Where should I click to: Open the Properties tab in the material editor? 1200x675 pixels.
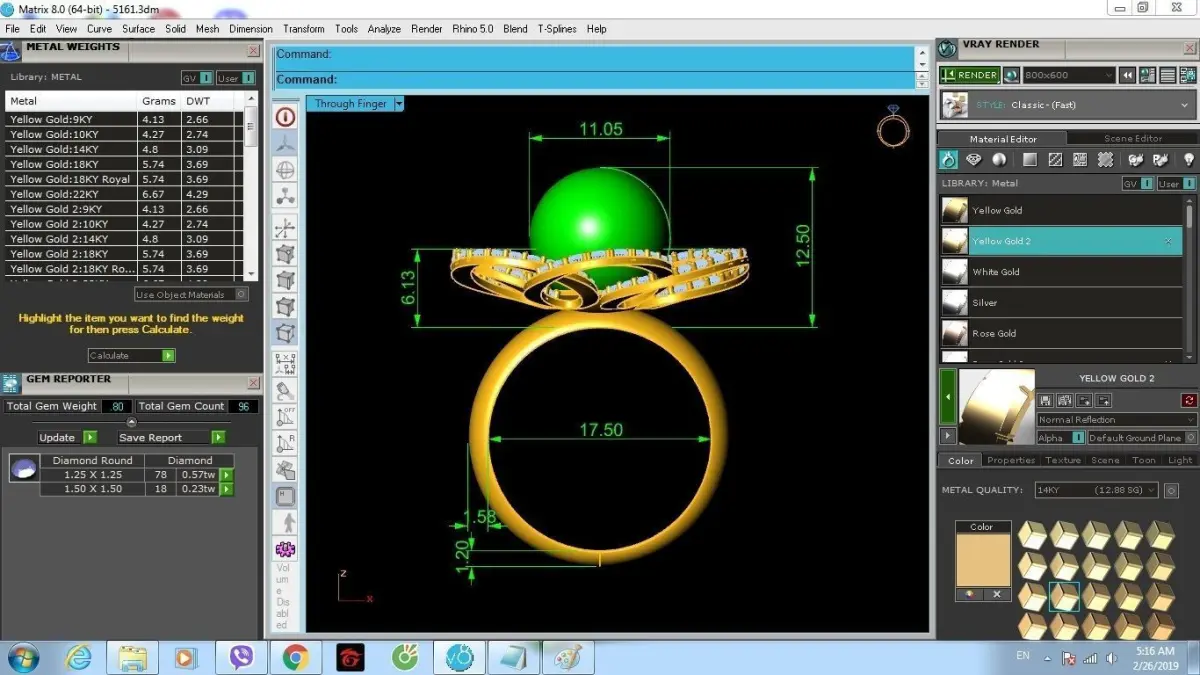pos(1011,460)
